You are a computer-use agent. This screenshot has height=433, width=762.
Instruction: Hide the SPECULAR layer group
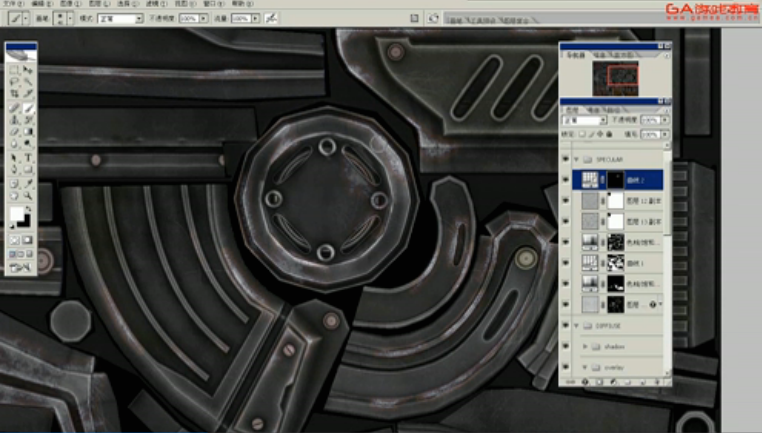pos(565,159)
